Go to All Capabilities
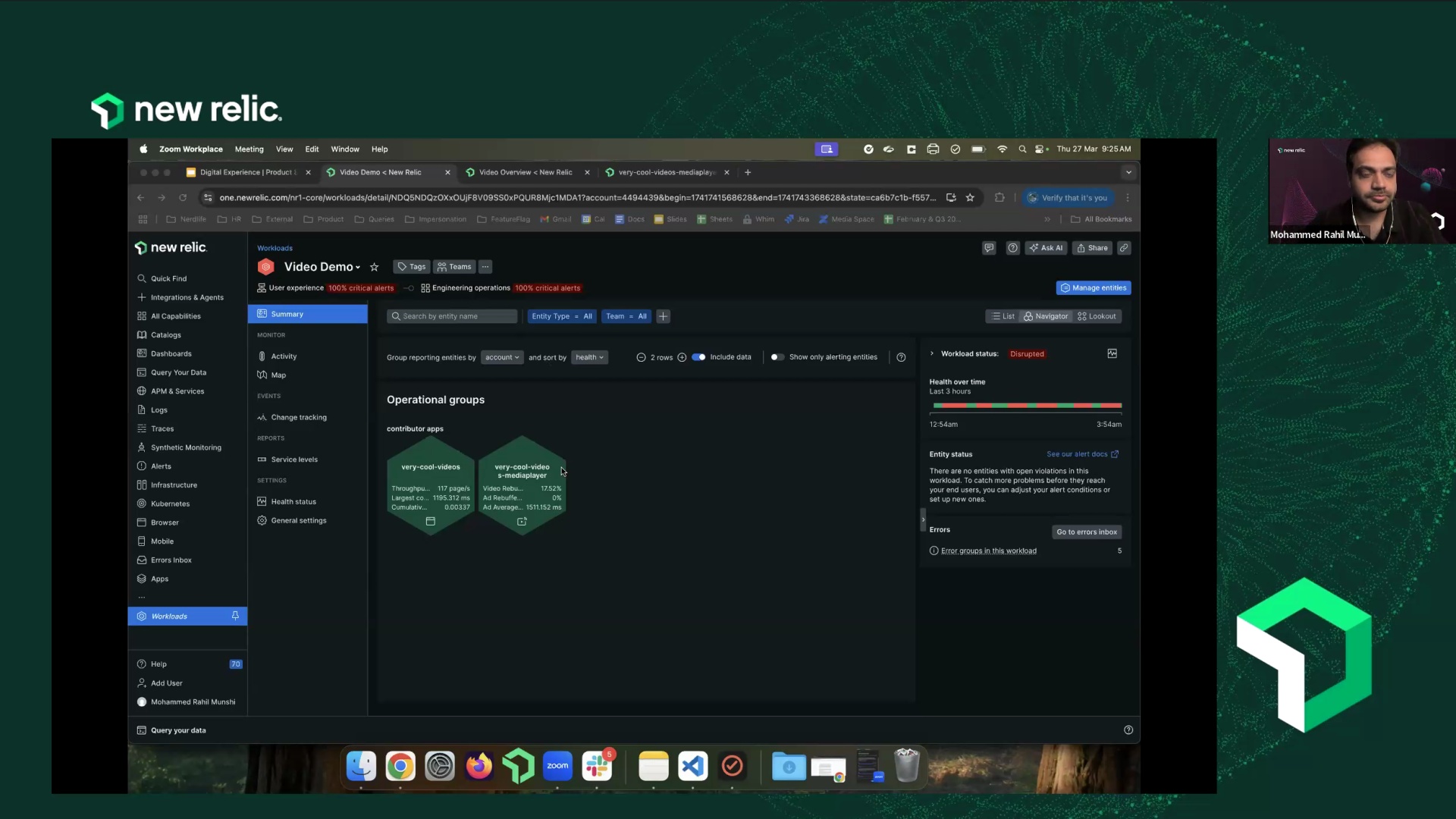 175,316
